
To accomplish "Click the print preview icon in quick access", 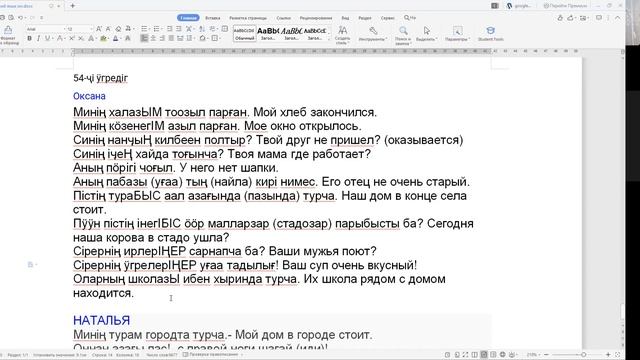I will [11, 18].
